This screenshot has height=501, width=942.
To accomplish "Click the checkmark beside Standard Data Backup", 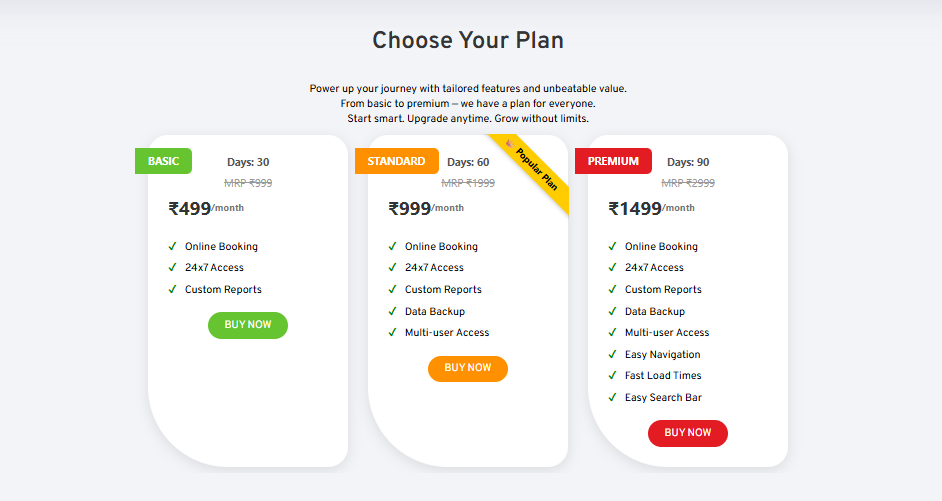I will click(393, 311).
